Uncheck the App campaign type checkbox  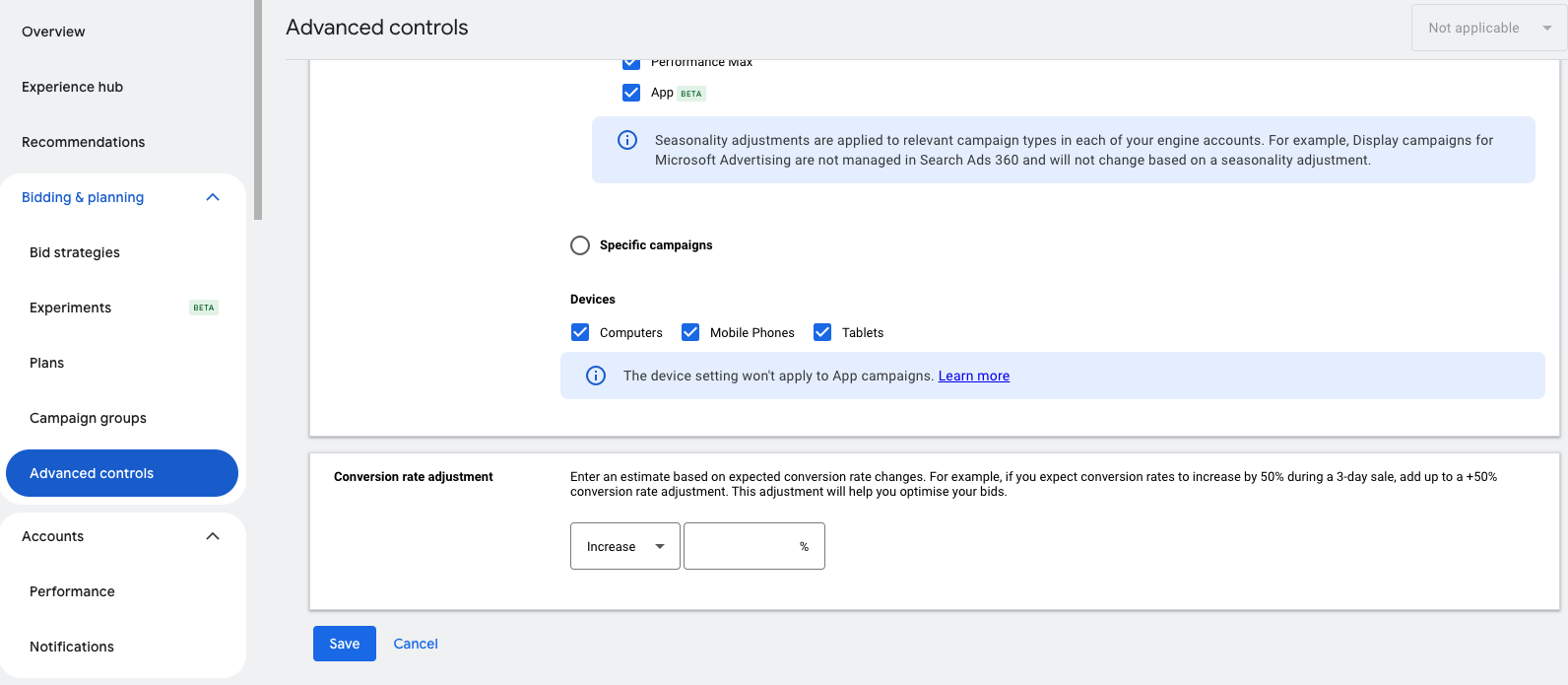[631, 93]
